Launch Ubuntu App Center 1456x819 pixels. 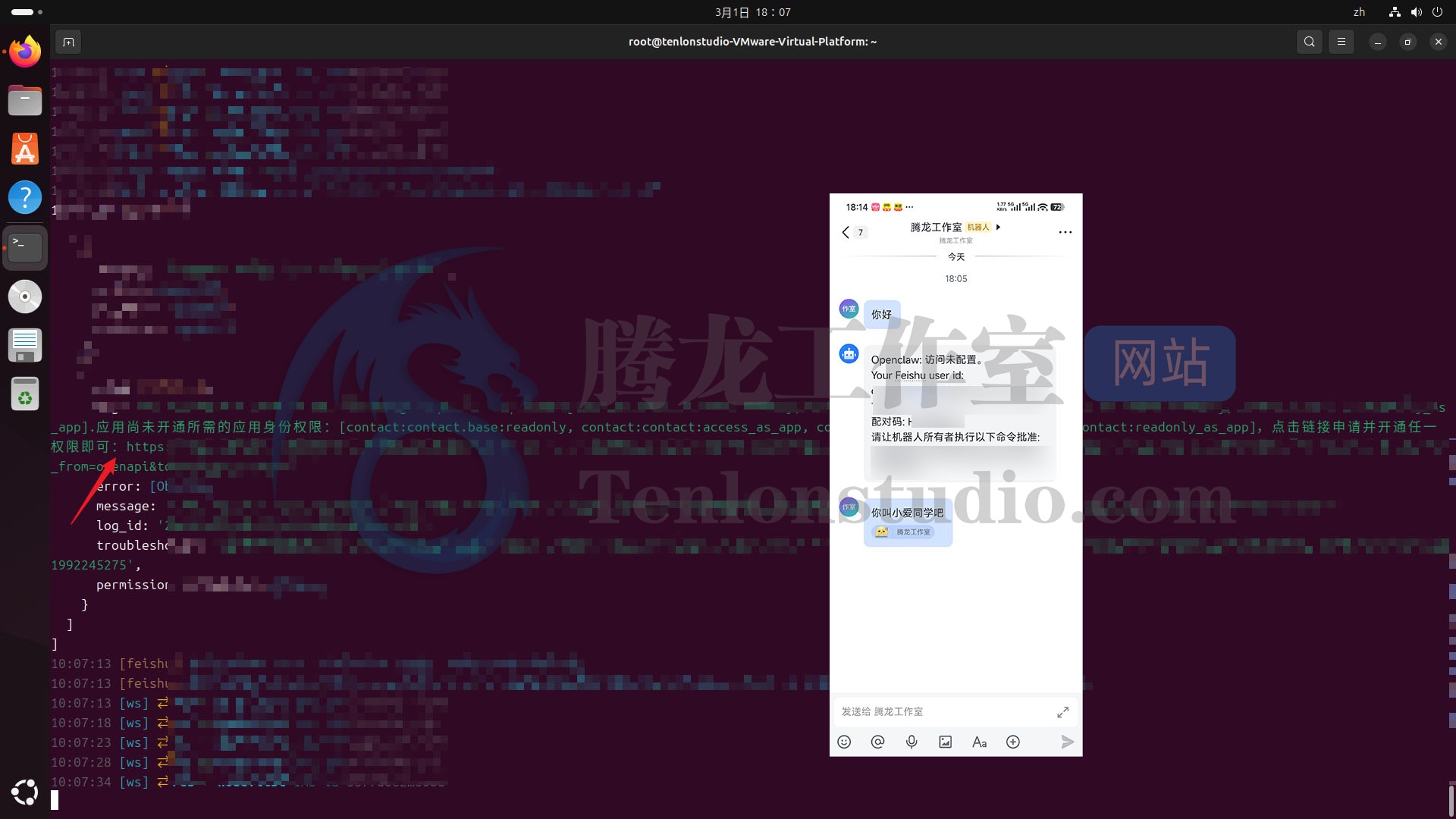[x=25, y=149]
